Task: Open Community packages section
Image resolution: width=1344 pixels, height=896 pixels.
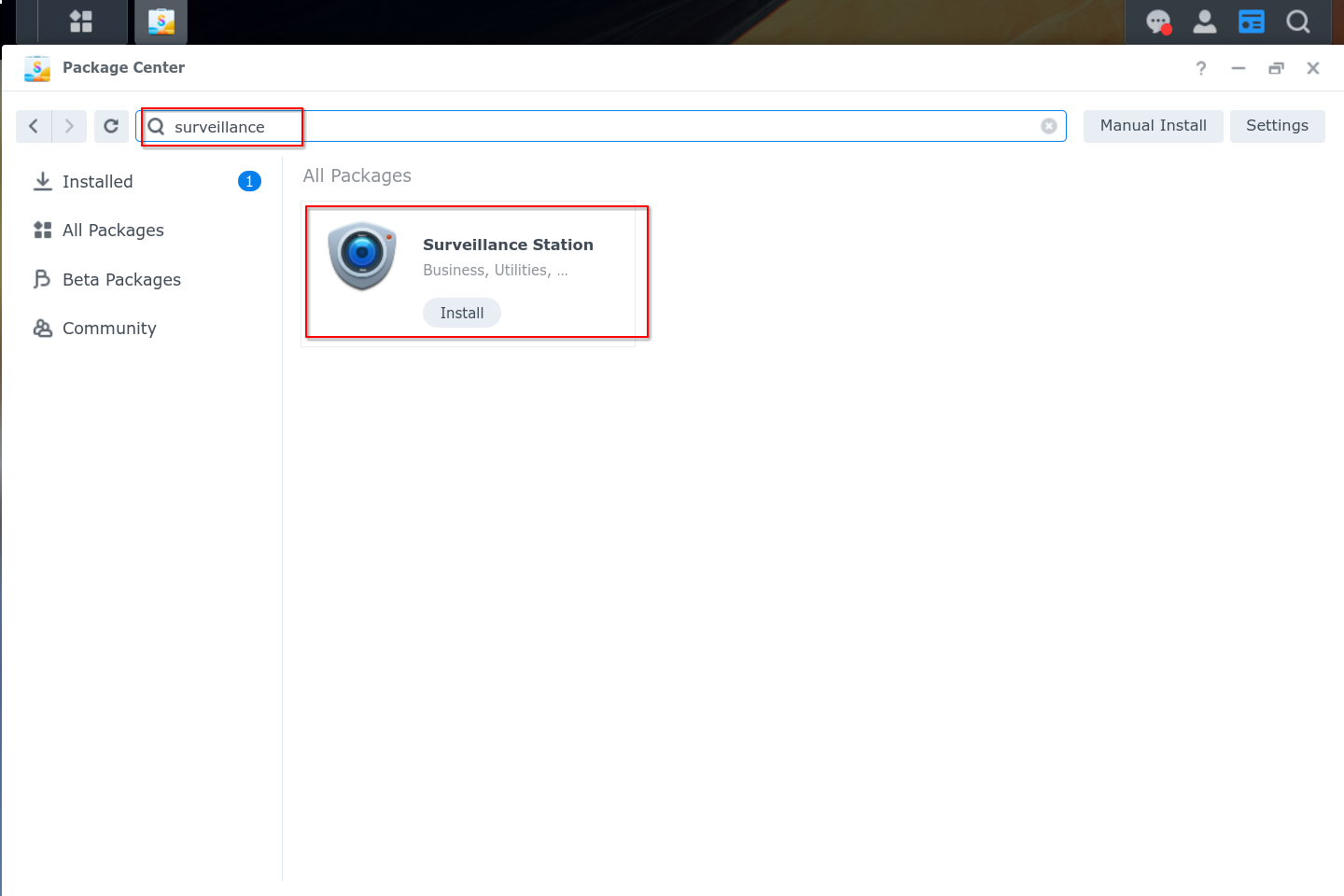Action: pyautogui.click(x=109, y=329)
